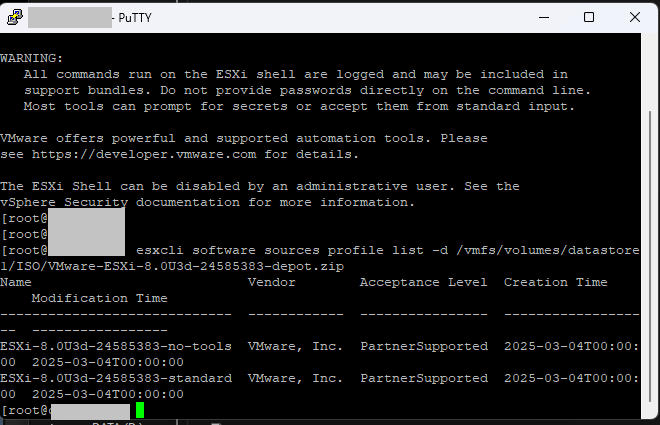This screenshot has width=660, height=425.
Task: Click the Modification Time column header
Action: [x=100, y=298]
